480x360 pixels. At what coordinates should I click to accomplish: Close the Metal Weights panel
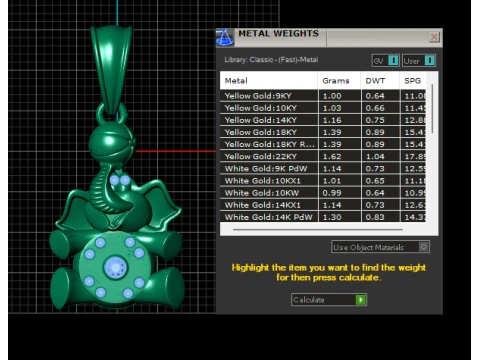(434, 37)
